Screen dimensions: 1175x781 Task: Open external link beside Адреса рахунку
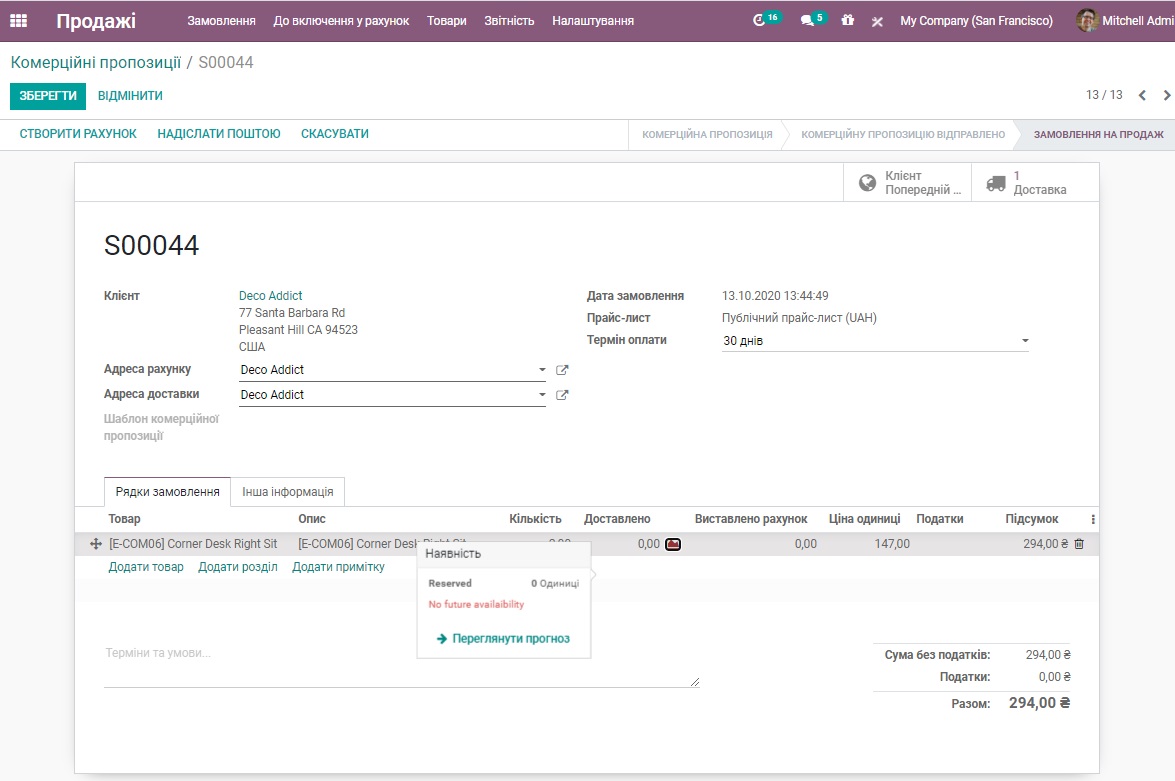coord(562,370)
